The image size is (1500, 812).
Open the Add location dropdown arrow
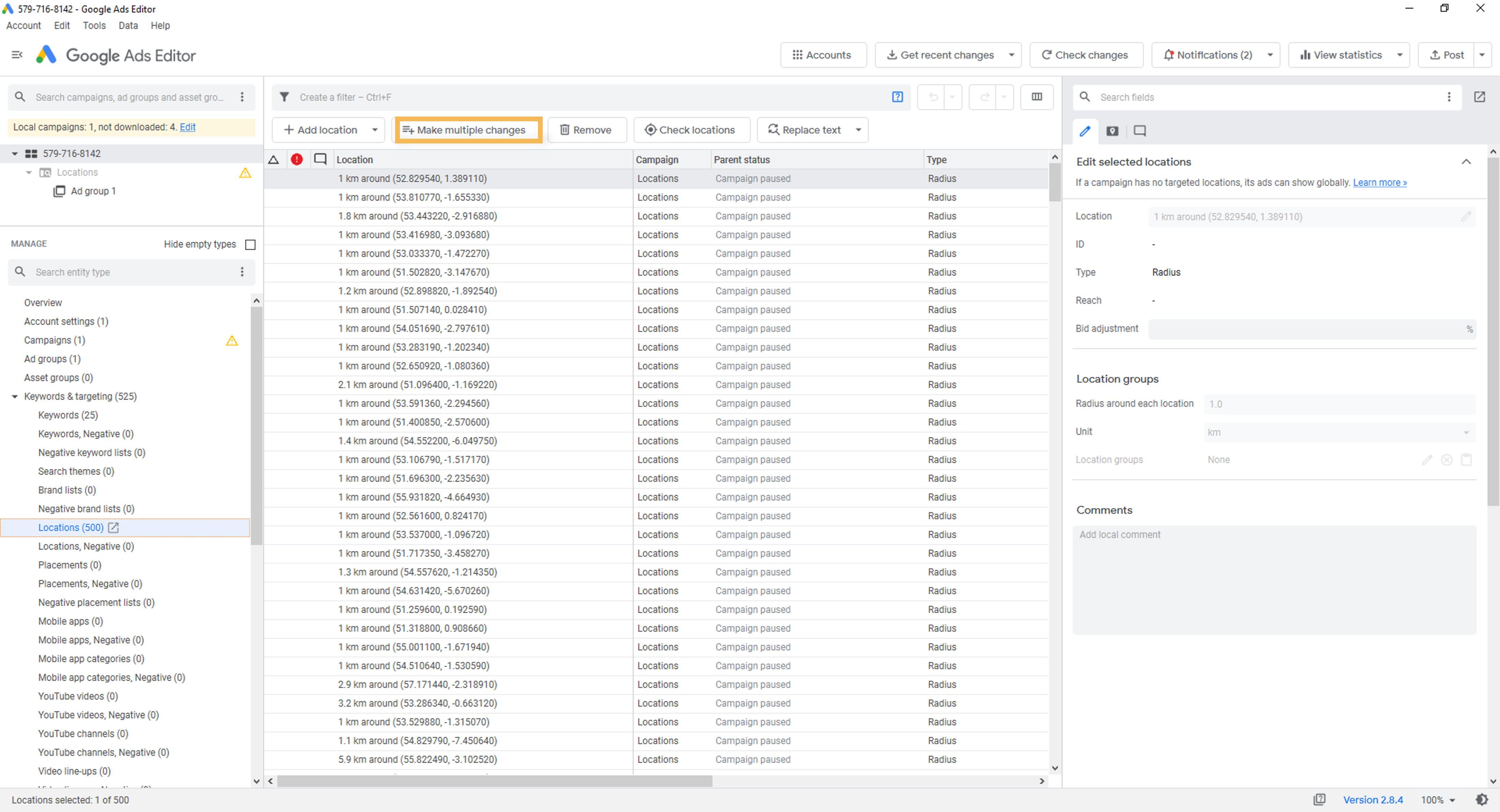(376, 130)
